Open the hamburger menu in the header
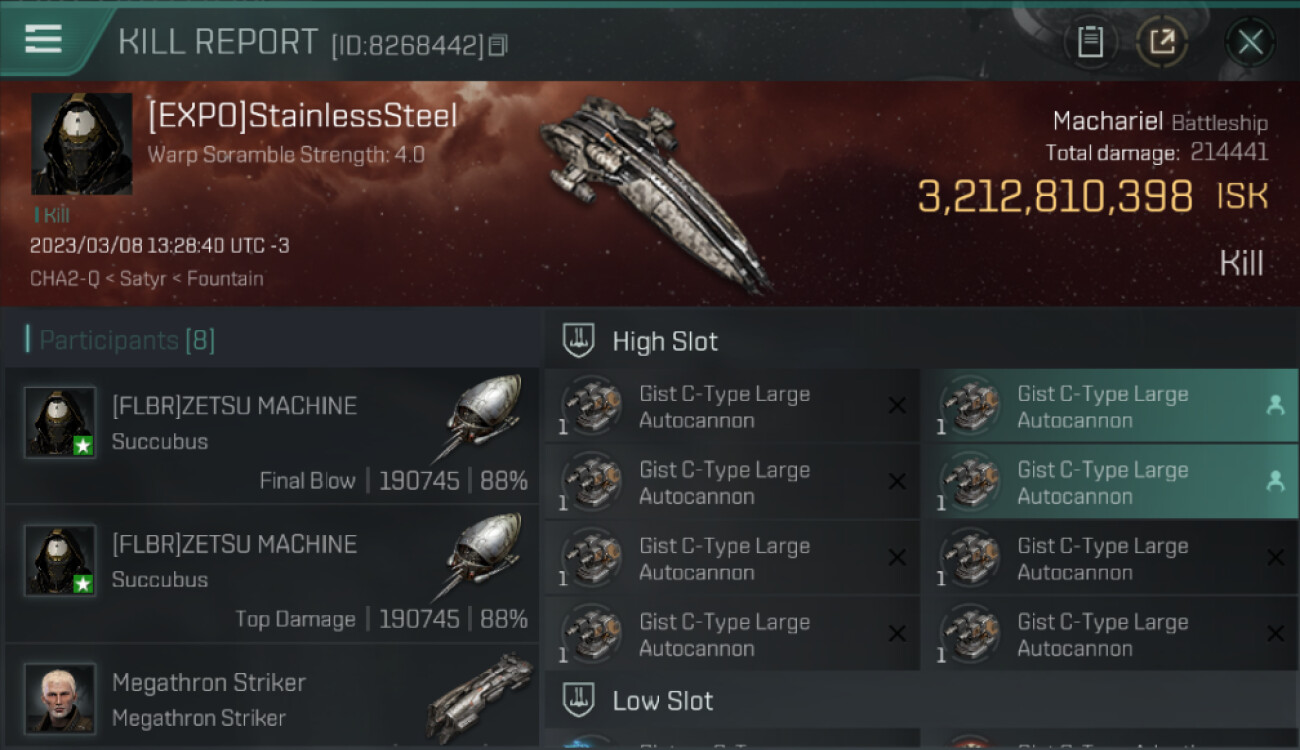 pyautogui.click(x=43, y=39)
